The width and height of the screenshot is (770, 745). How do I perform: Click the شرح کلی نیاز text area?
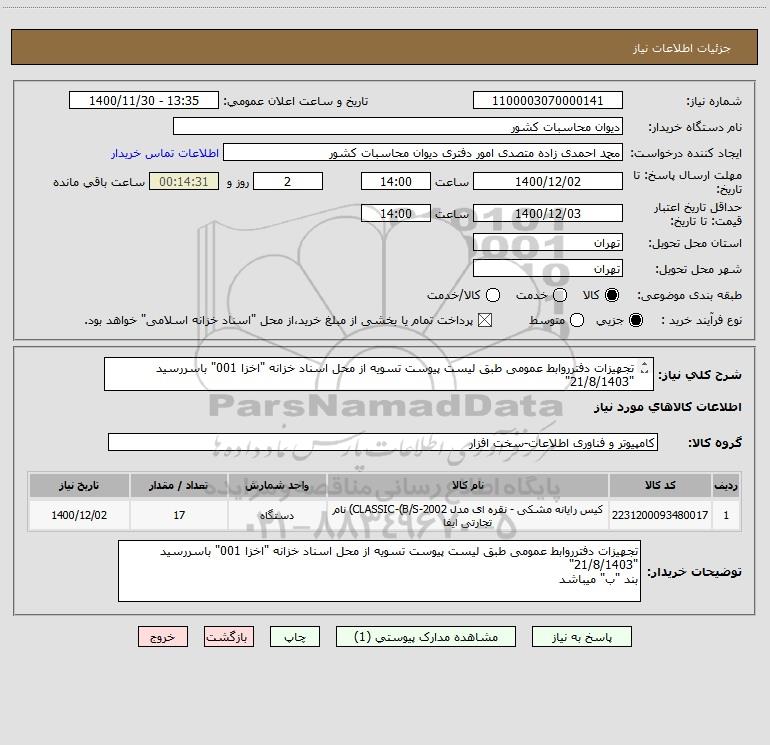pos(379,374)
